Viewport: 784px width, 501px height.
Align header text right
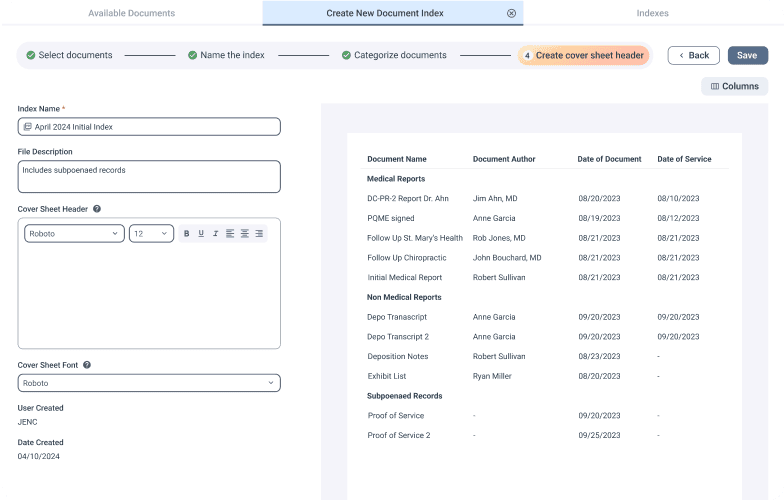259,234
